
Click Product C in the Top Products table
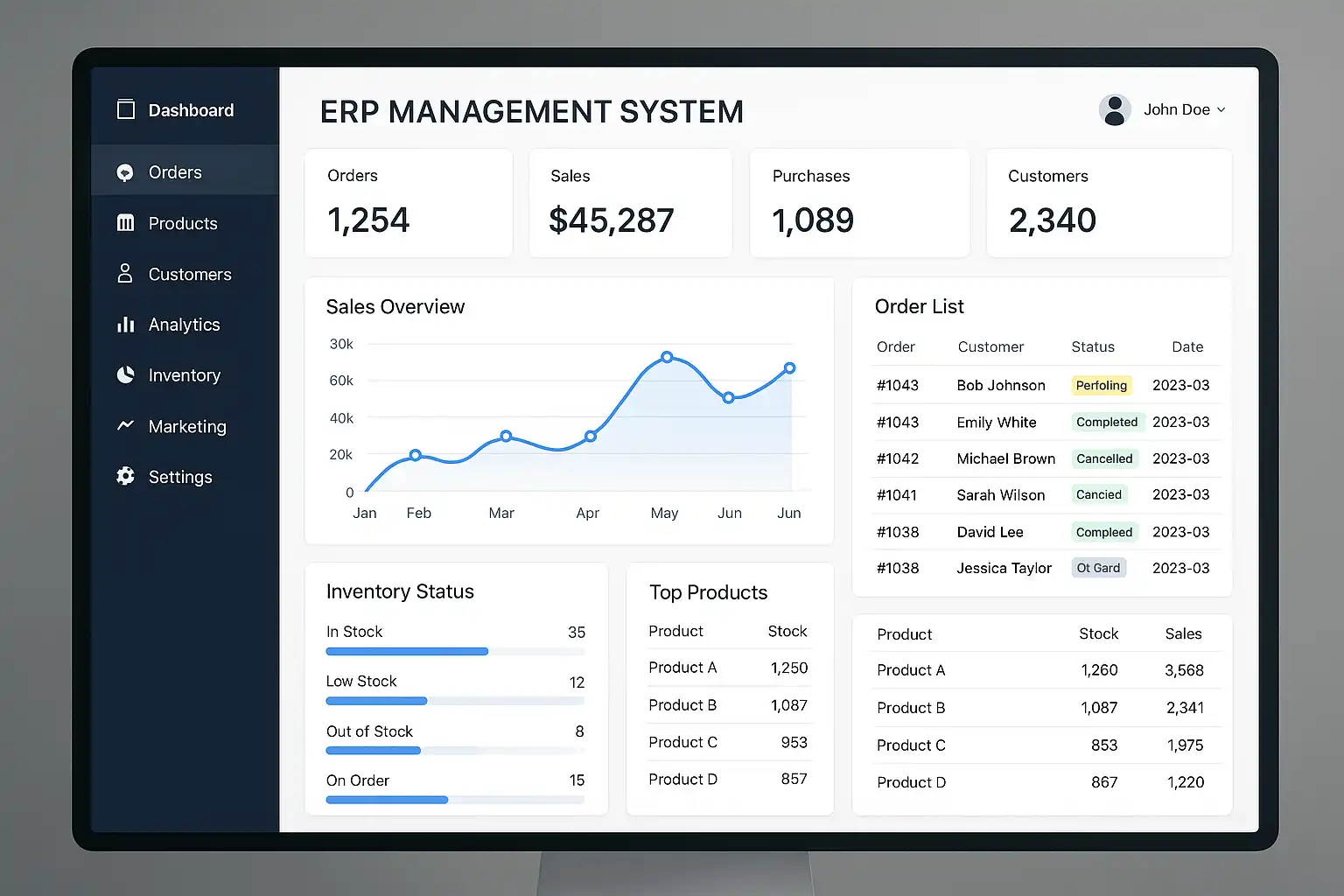point(682,742)
